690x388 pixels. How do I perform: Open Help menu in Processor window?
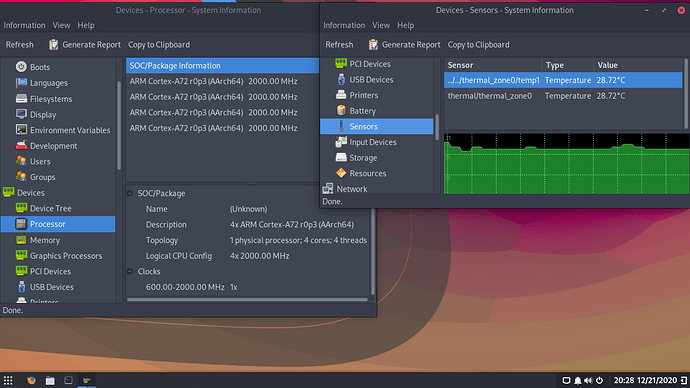point(86,25)
